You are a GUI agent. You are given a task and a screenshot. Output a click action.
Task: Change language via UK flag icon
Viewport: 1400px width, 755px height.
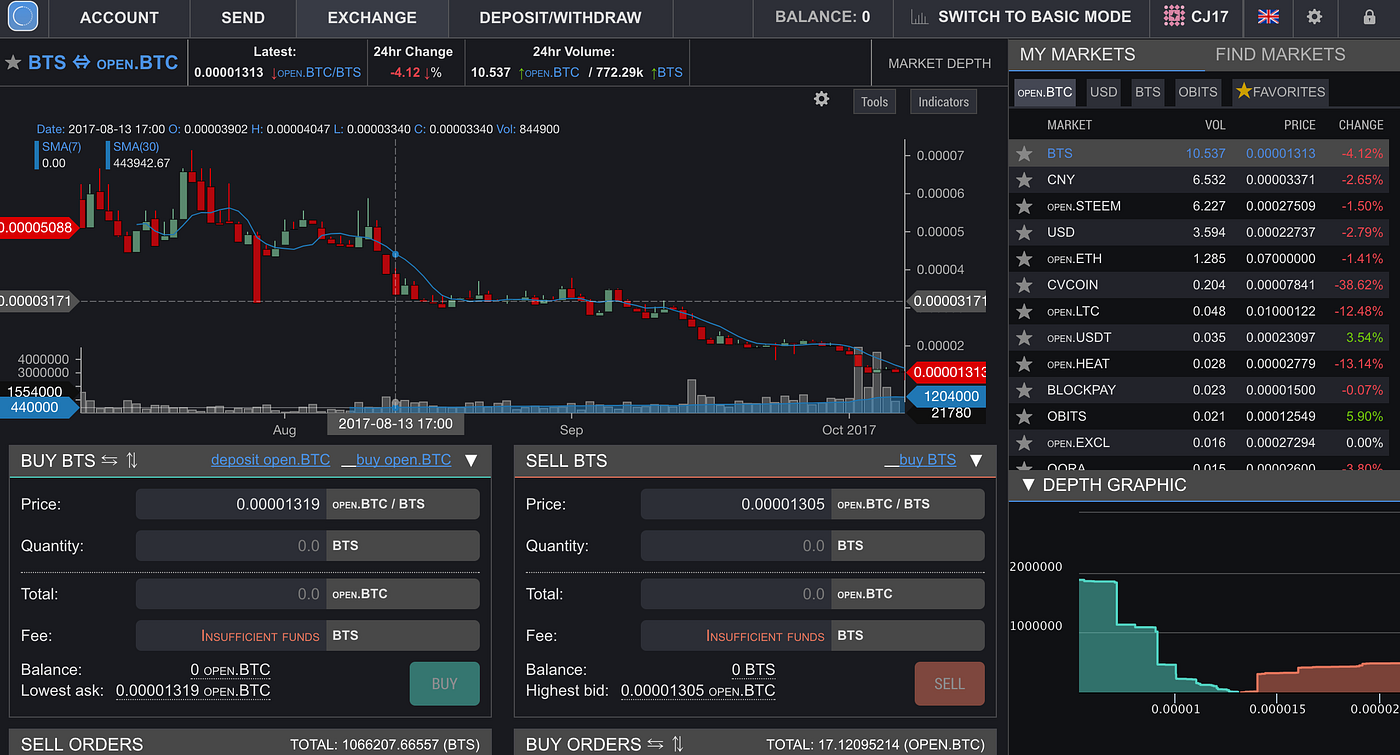click(1268, 17)
